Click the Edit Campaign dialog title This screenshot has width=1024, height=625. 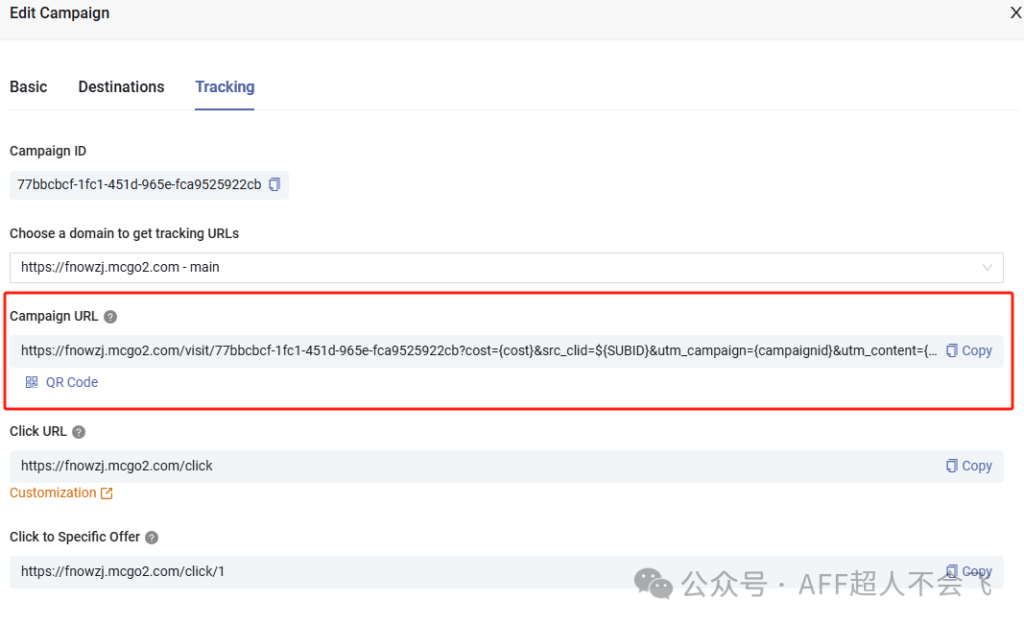tap(60, 14)
